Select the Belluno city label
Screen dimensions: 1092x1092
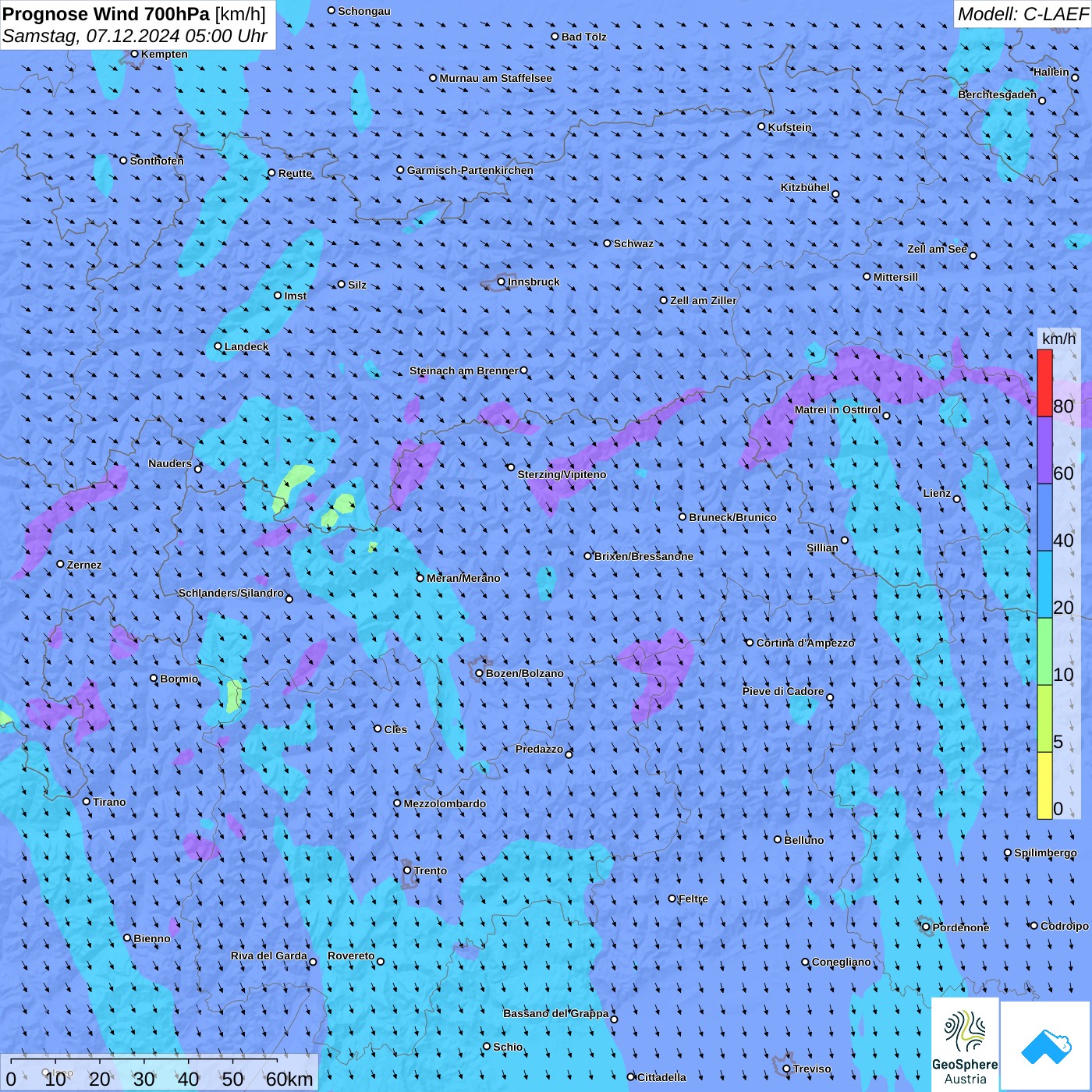point(803,840)
